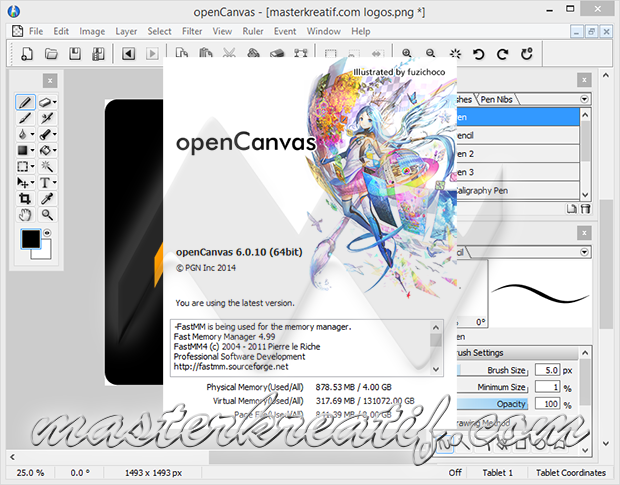Select the Pen 2 brush
The image size is (620, 485).
point(518,154)
